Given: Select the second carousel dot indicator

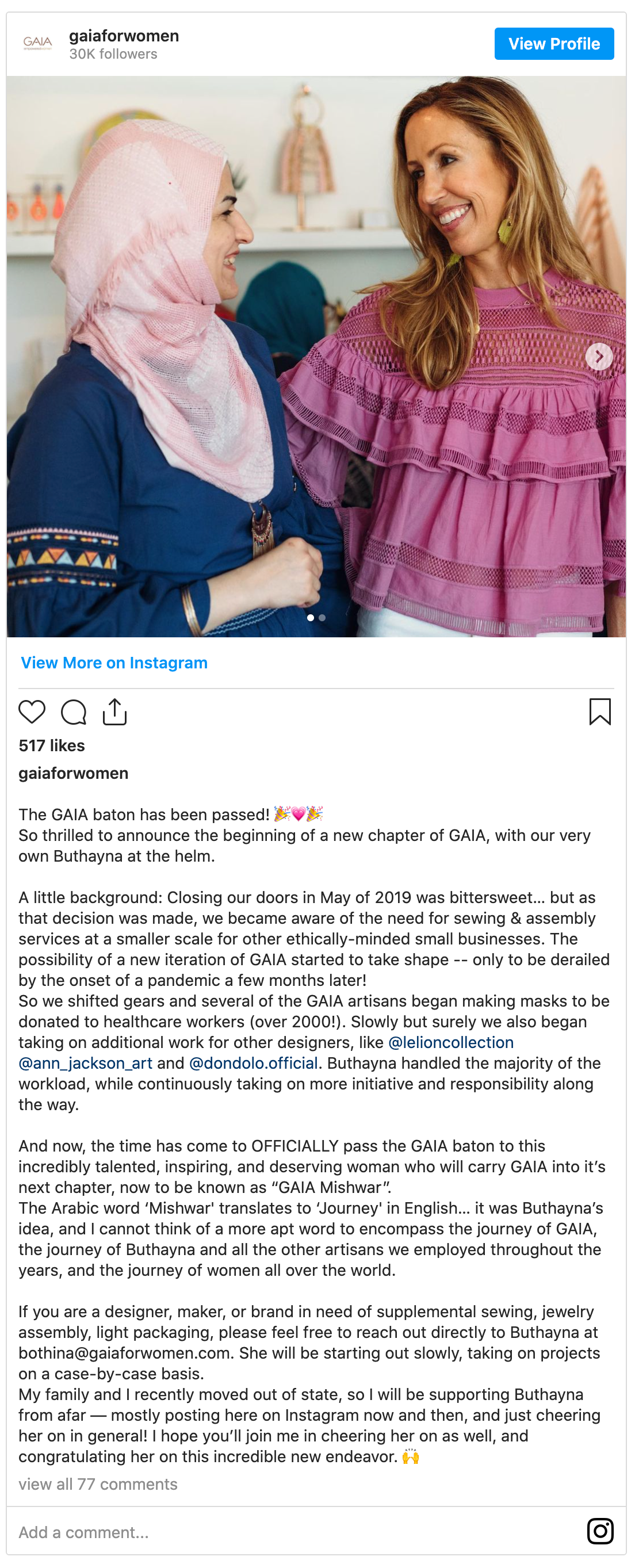Looking at the screenshot, I should point(322,617).
